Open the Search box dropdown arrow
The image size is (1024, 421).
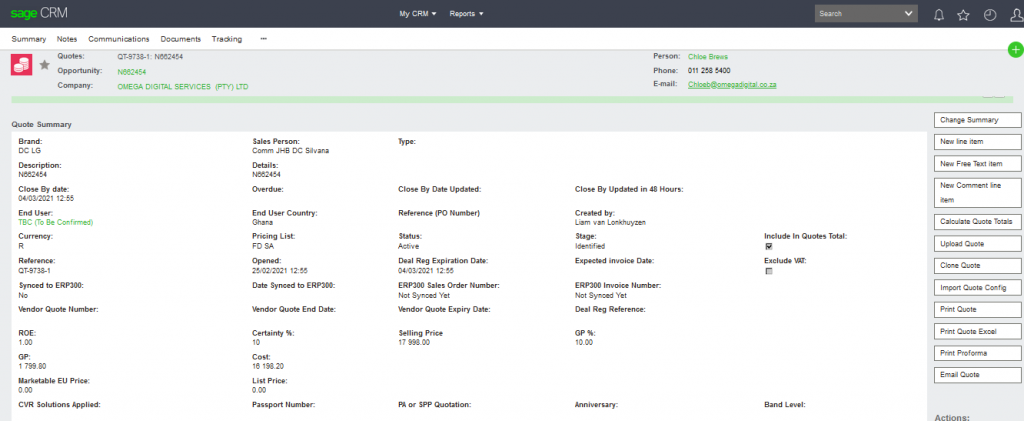(908, 14)
